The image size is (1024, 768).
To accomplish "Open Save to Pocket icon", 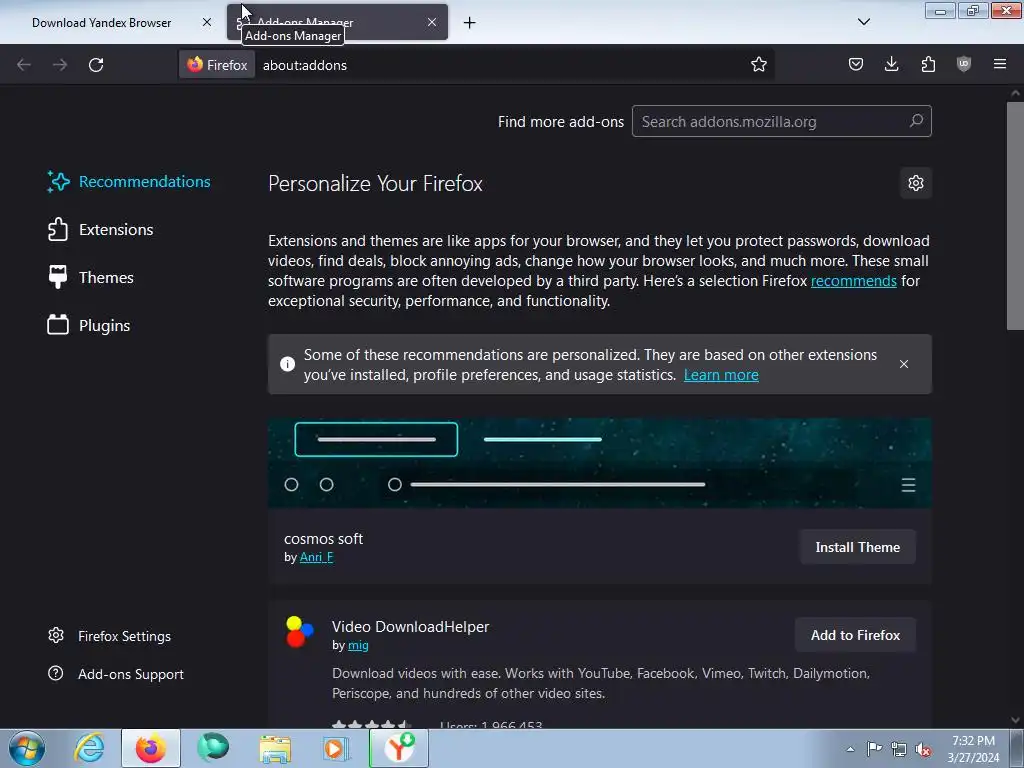I will tap(856, 64).
